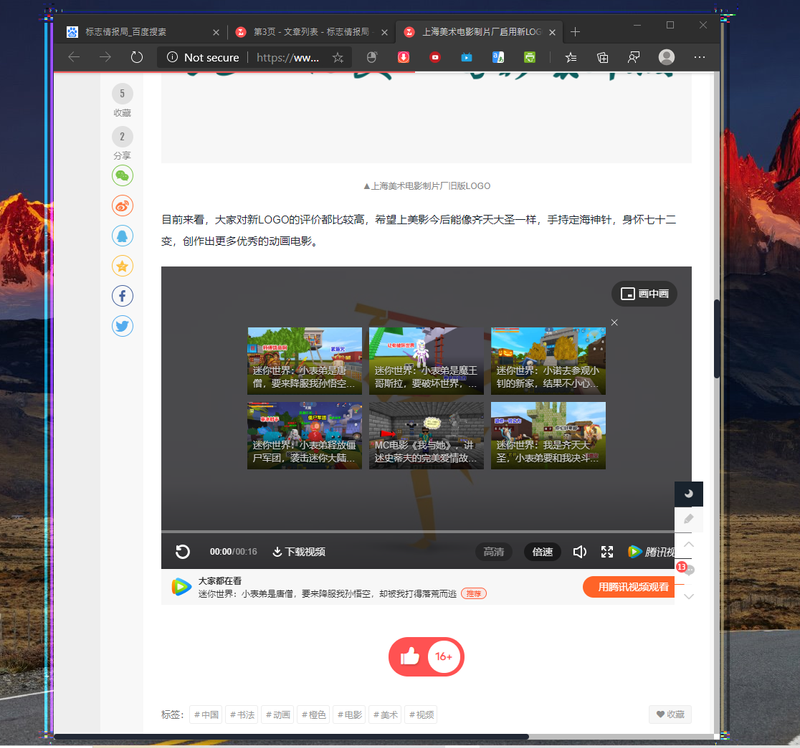Go back to the previous page
Screen dimensions: 800x748
(74, 57)
